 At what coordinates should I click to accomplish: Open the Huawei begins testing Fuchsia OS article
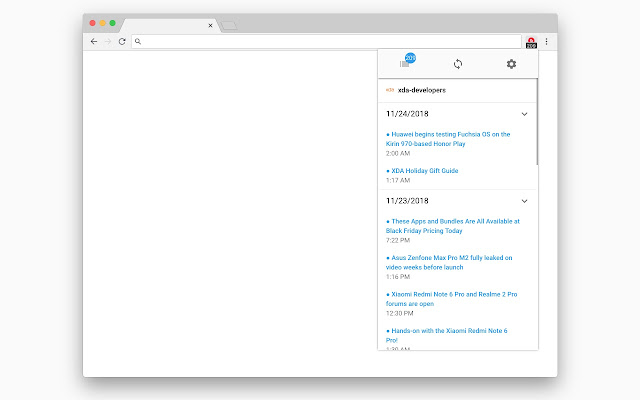pos(448,139)
